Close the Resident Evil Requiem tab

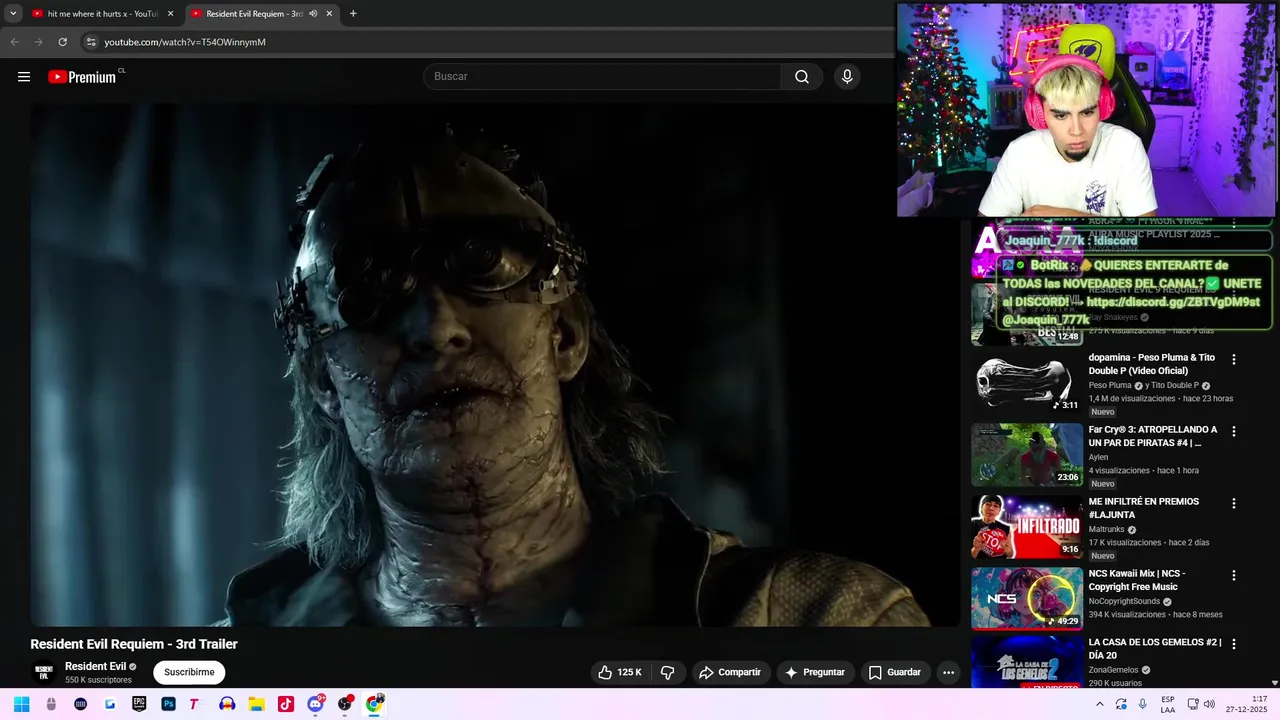click(x=329, y=14)
